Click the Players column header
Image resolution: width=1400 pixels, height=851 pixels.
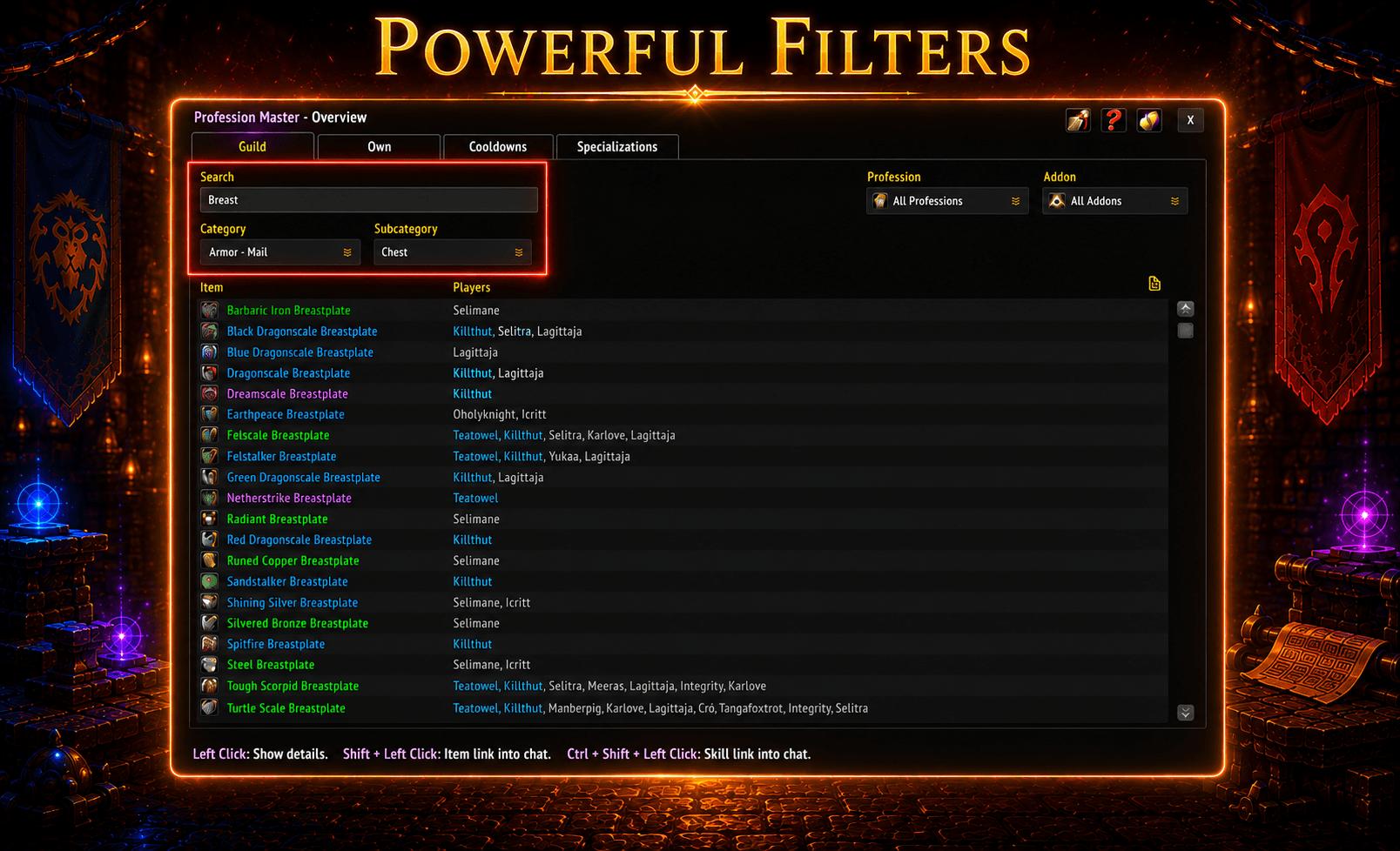pyautogui.click(x=471, y=287)
